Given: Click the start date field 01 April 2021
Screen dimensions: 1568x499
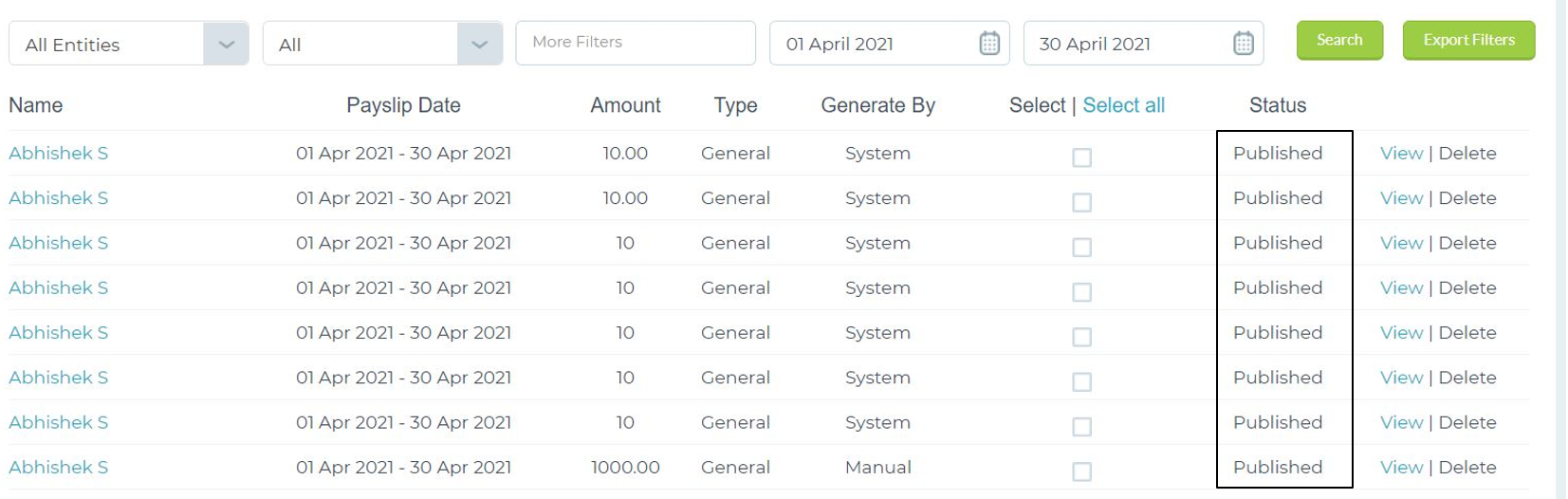Looking at the screenshot, I should tap(889, 43).
